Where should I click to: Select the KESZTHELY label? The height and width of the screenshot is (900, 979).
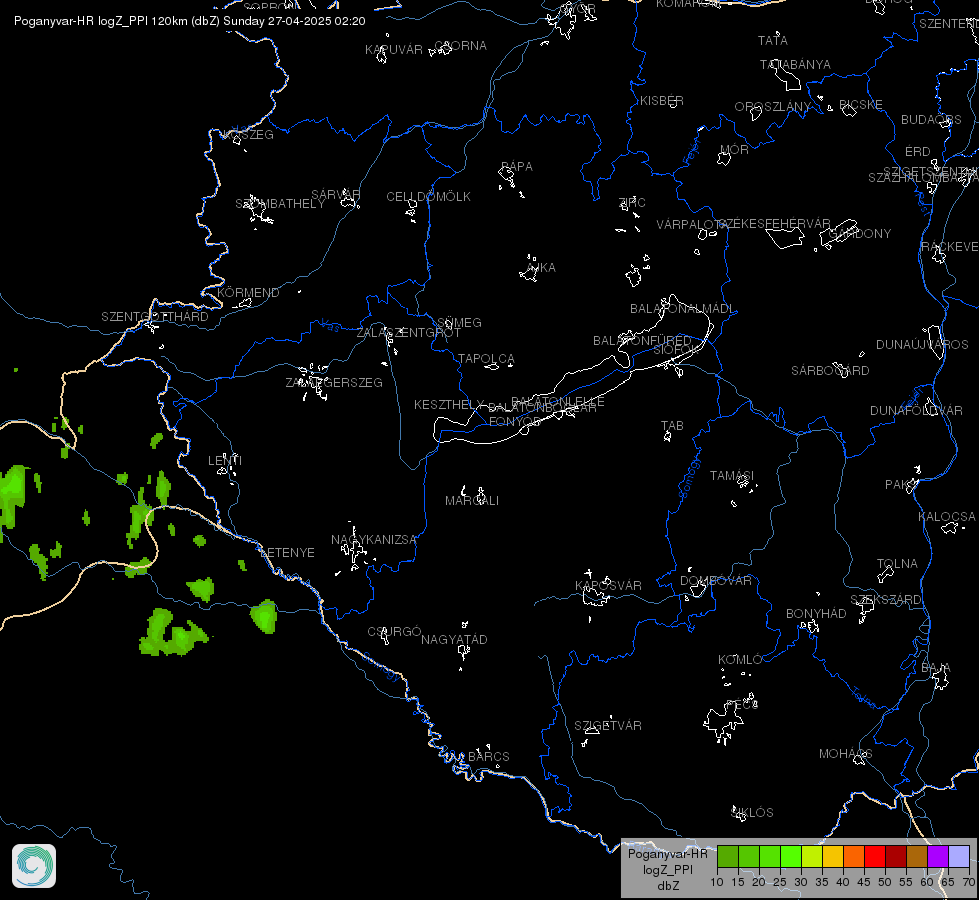click(449, 405)
